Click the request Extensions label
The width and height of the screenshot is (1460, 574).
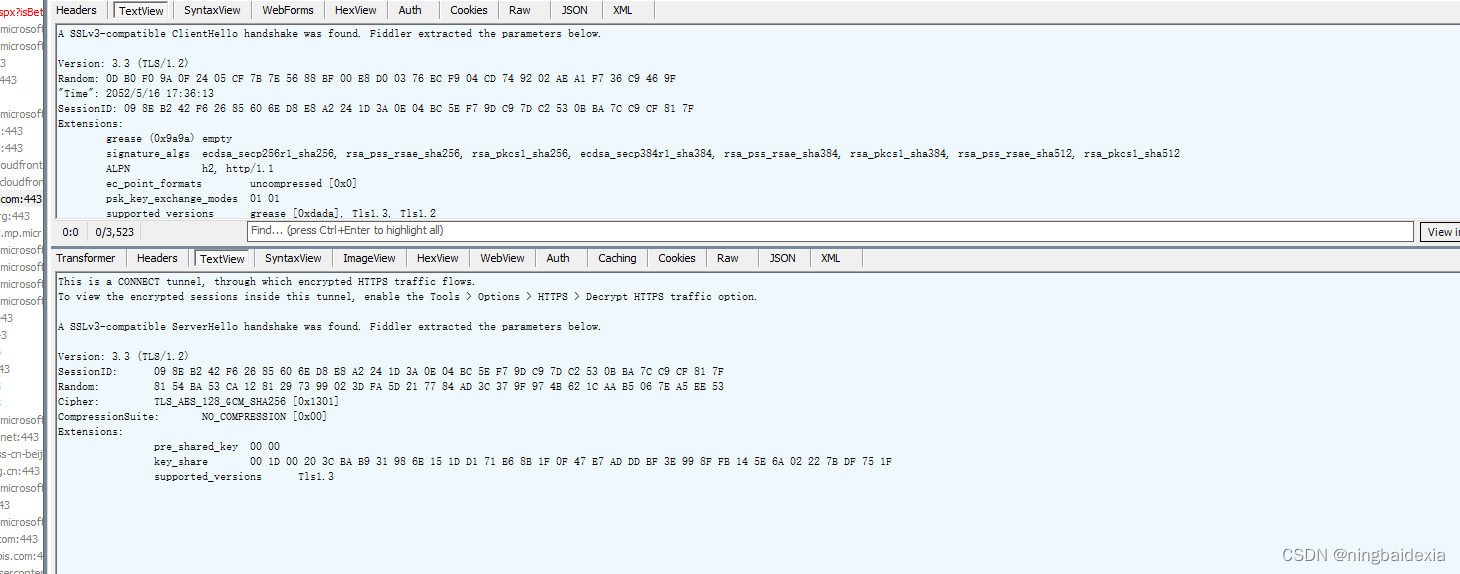90,123
